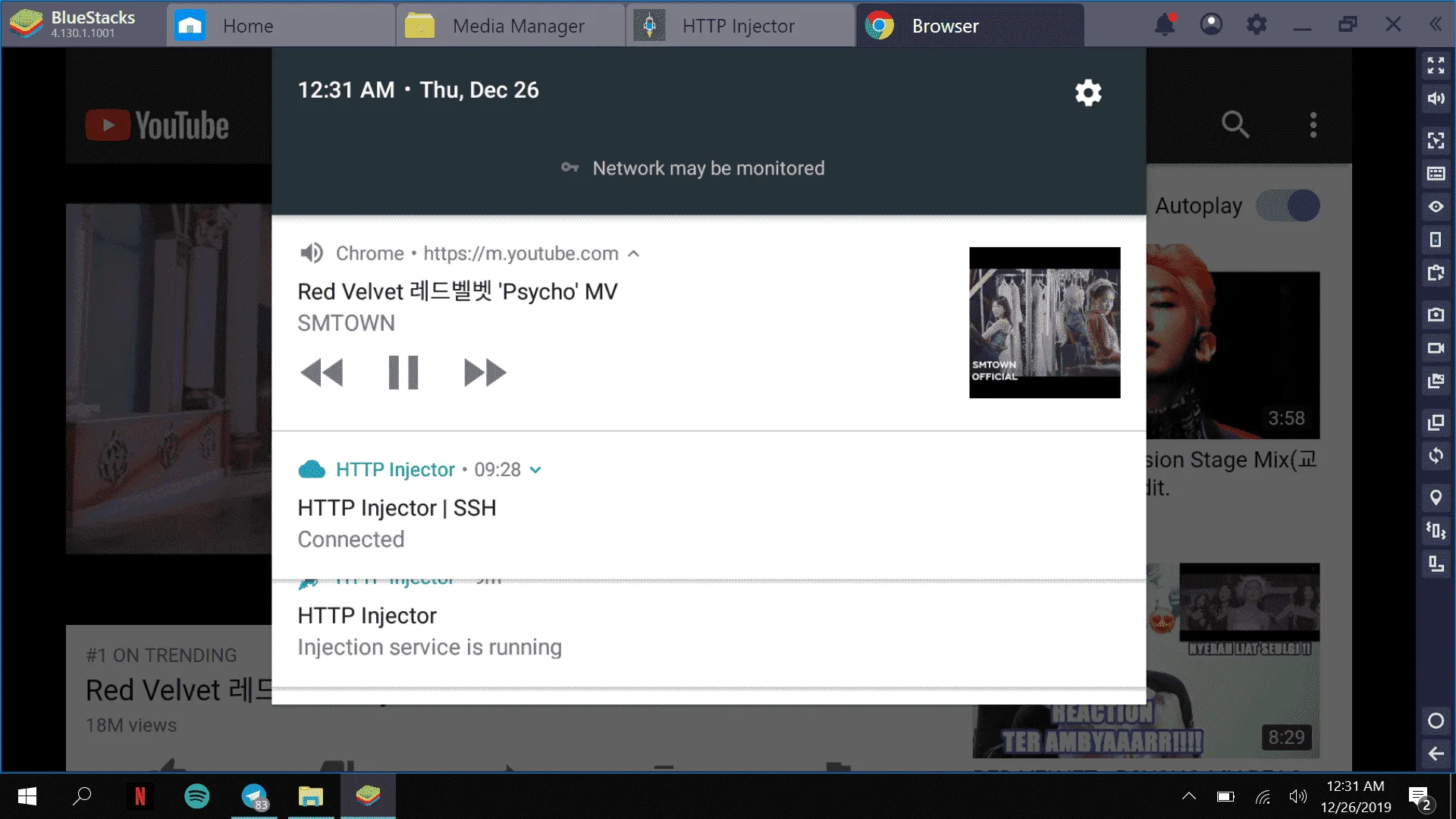The height and width of the screenshot is (819, 1456).
Task: Open Windows battery status icon
Action: 1225,796
